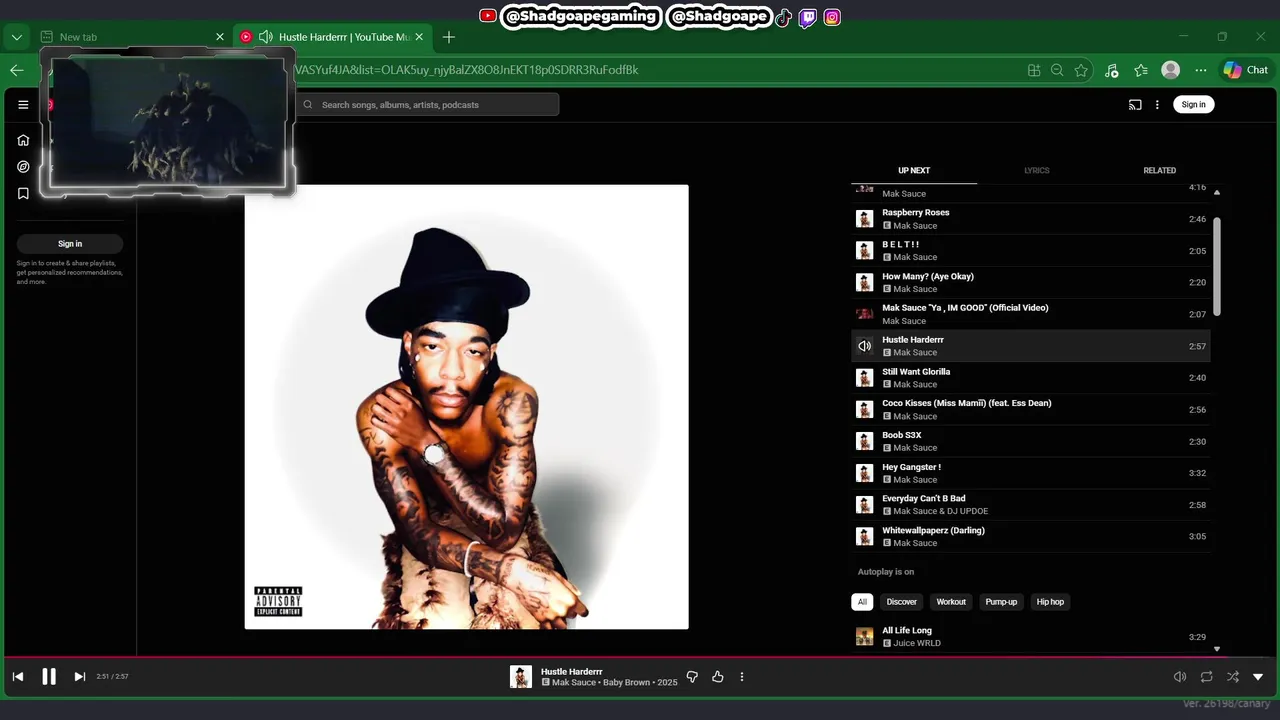Select the All filter chip
This screenshot has height=720, width=1280.
coord(862,602)
